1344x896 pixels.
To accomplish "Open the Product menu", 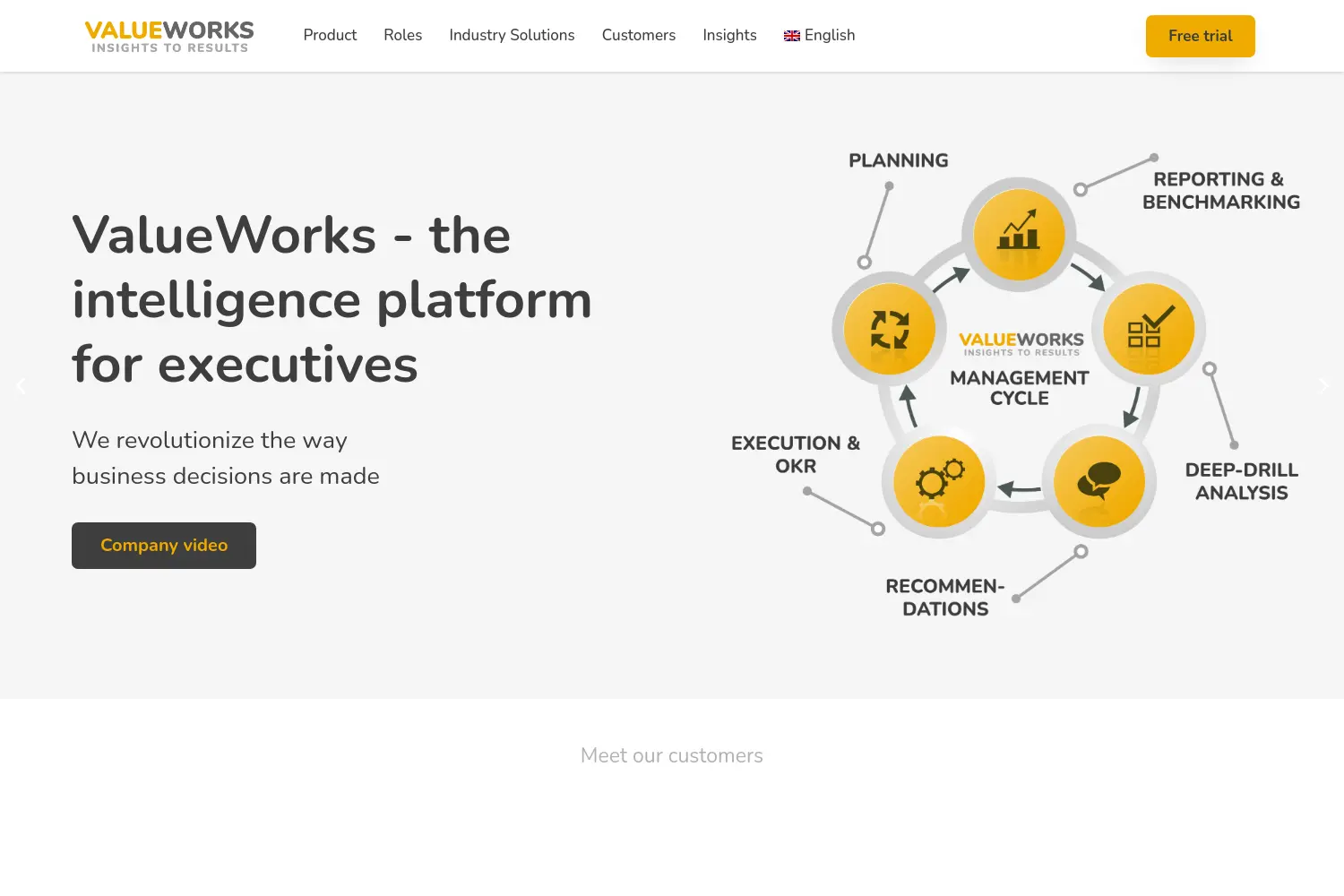I will [x=330, y=35].
